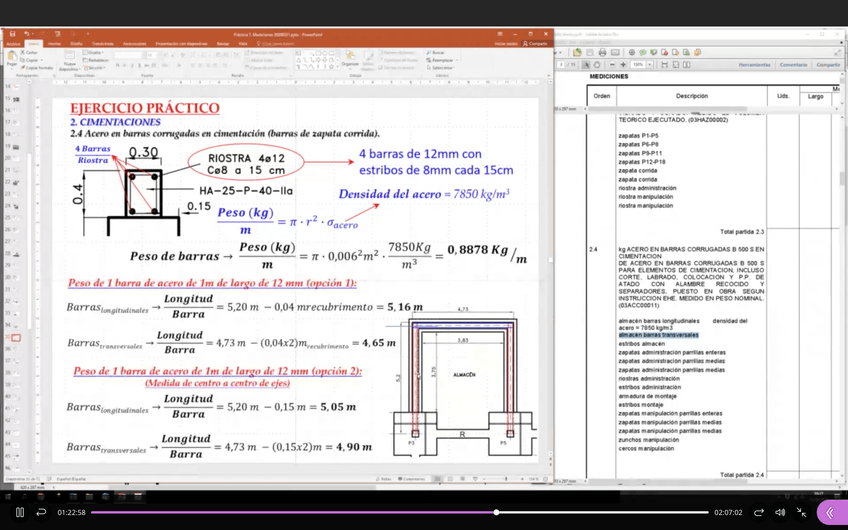Pause the video playback
This screenshot has width=848, height=530.
pos(19,512)
